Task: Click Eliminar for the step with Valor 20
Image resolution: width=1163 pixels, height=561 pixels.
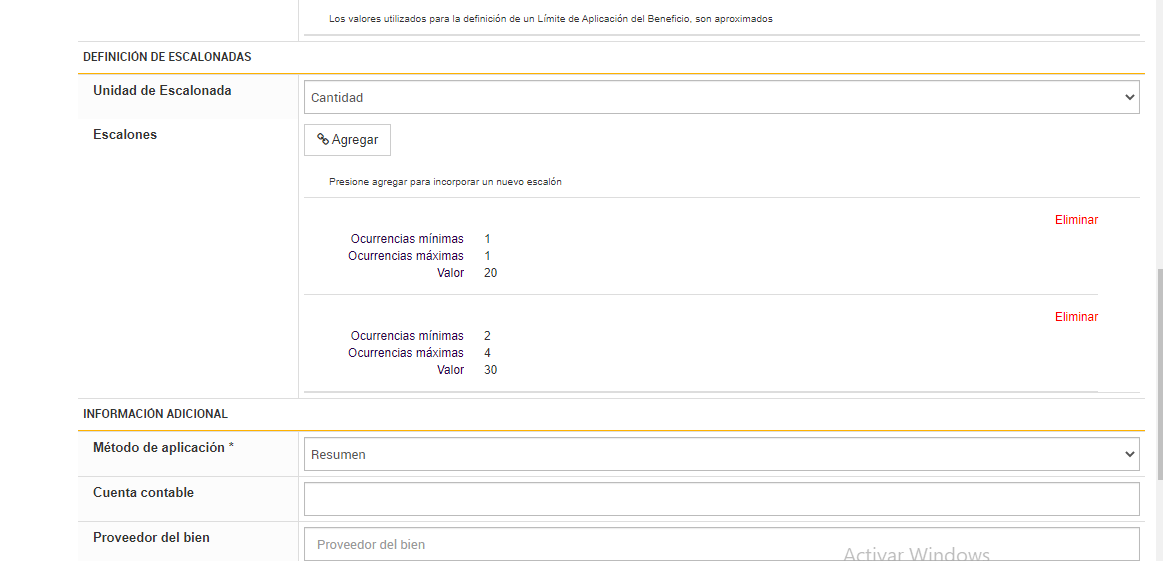Action: pos(1076,220)
